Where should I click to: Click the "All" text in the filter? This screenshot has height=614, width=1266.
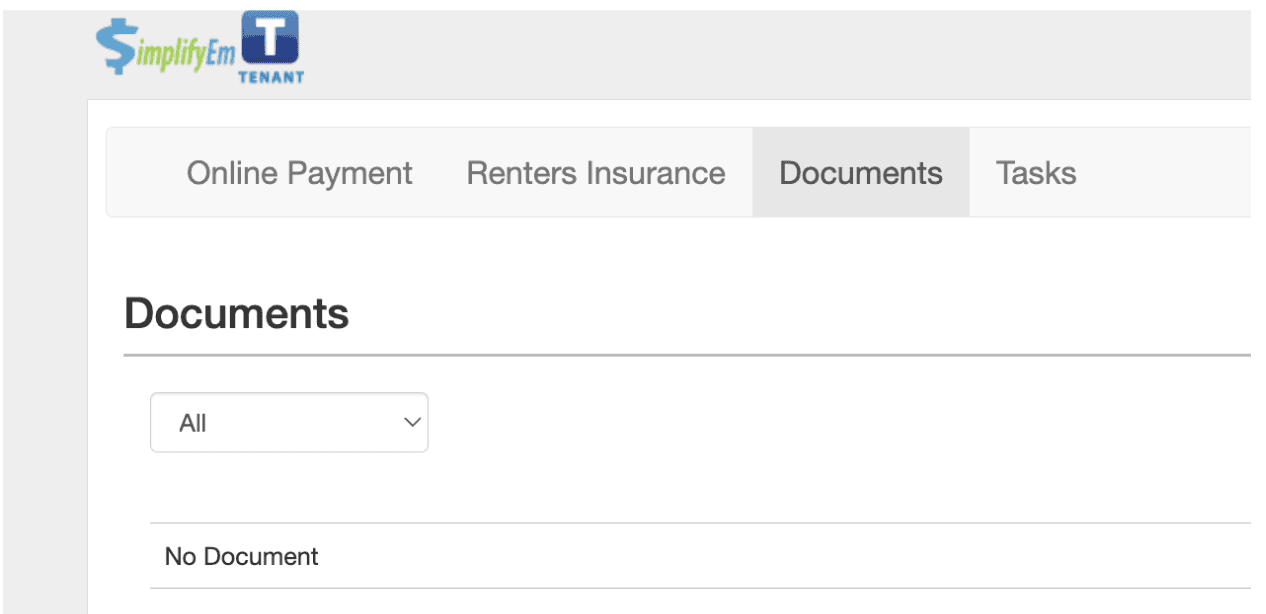point(193,423)
